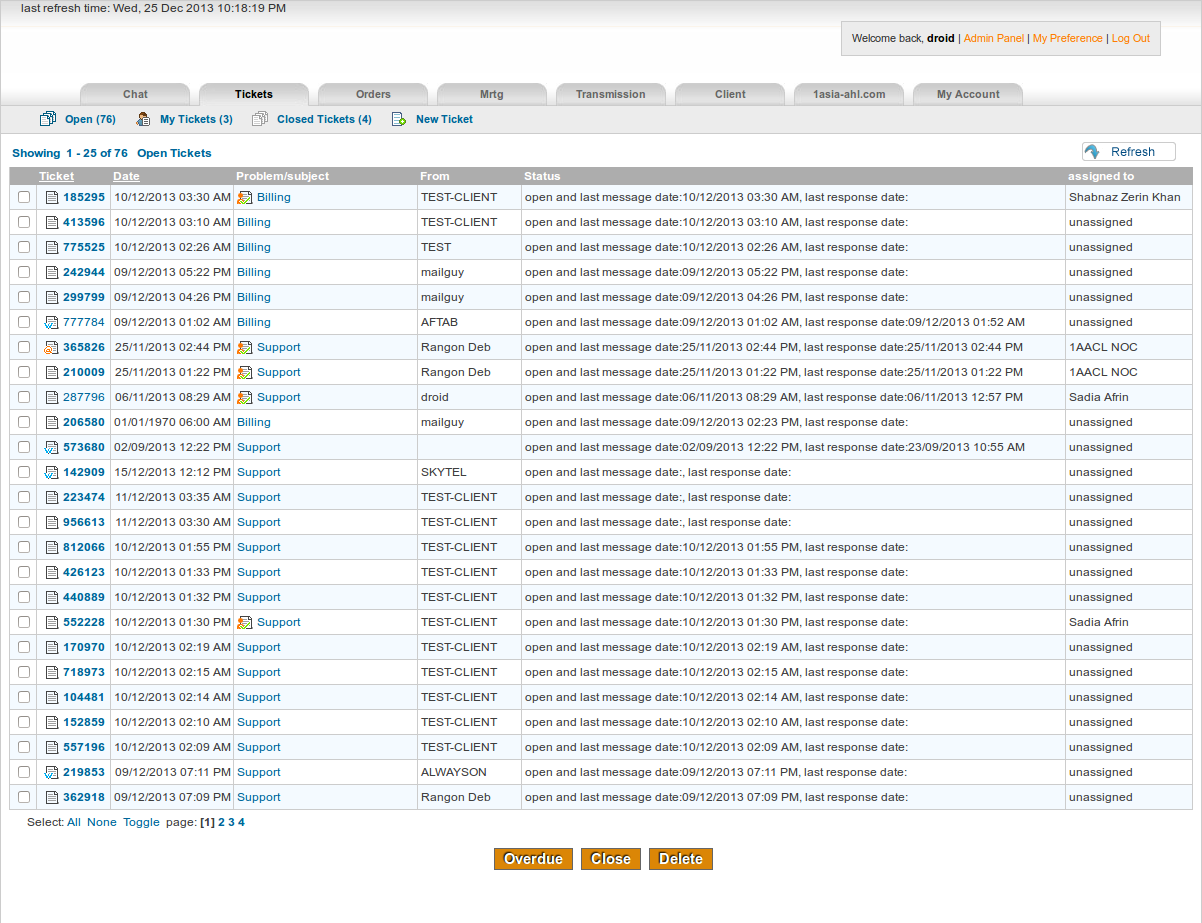Go to page 3 of open tickets
Image resolution: width=1202 pixels, height=923 pixels.
coord(231,822)
